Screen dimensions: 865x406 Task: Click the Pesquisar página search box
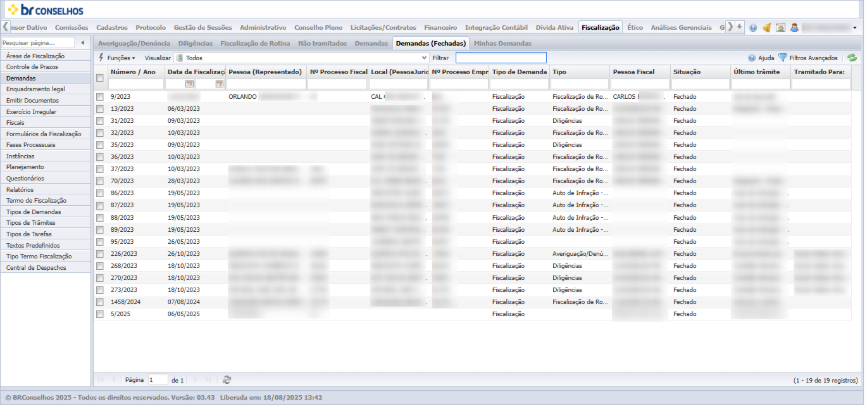(38, 42)
